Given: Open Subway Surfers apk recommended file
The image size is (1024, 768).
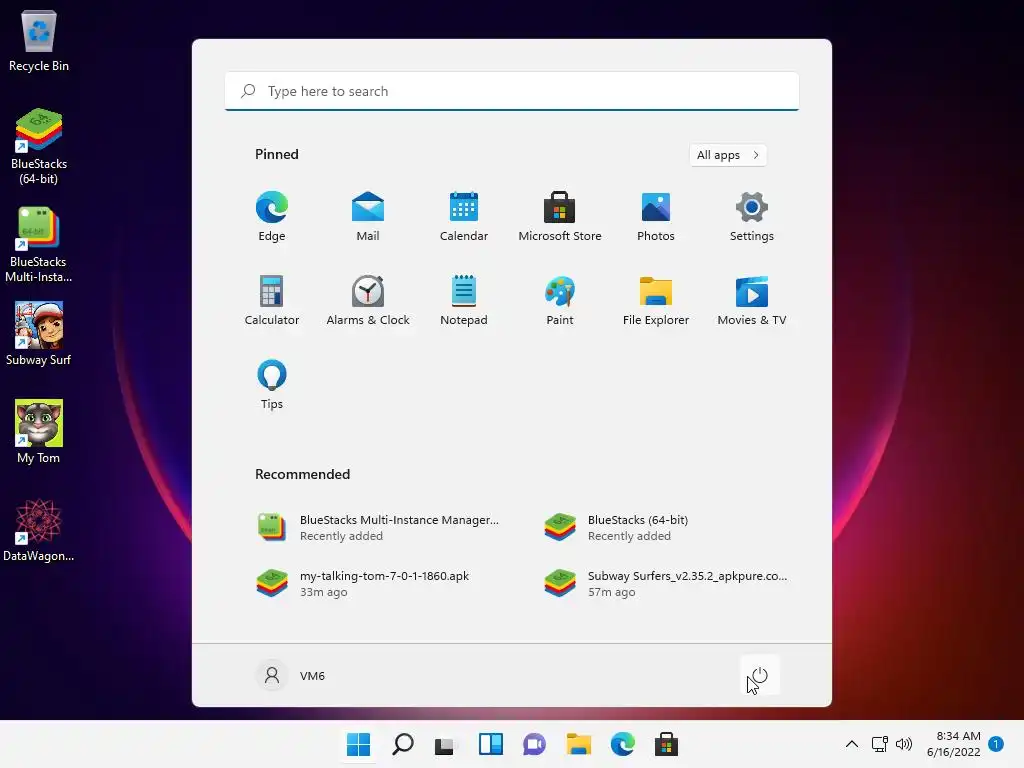Looking at the screenshot, I should [665, 584].
